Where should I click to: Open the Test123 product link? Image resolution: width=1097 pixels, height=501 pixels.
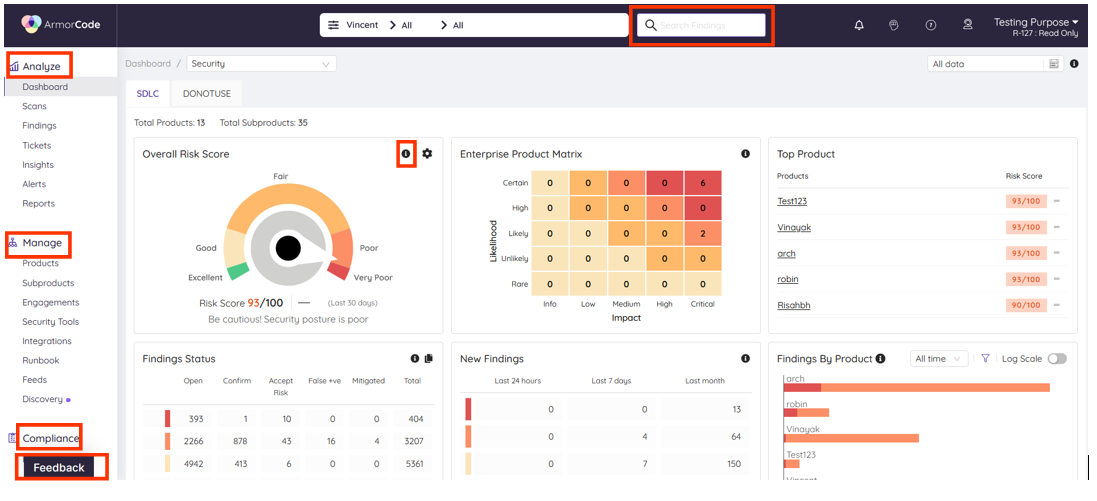coord(793,202)
